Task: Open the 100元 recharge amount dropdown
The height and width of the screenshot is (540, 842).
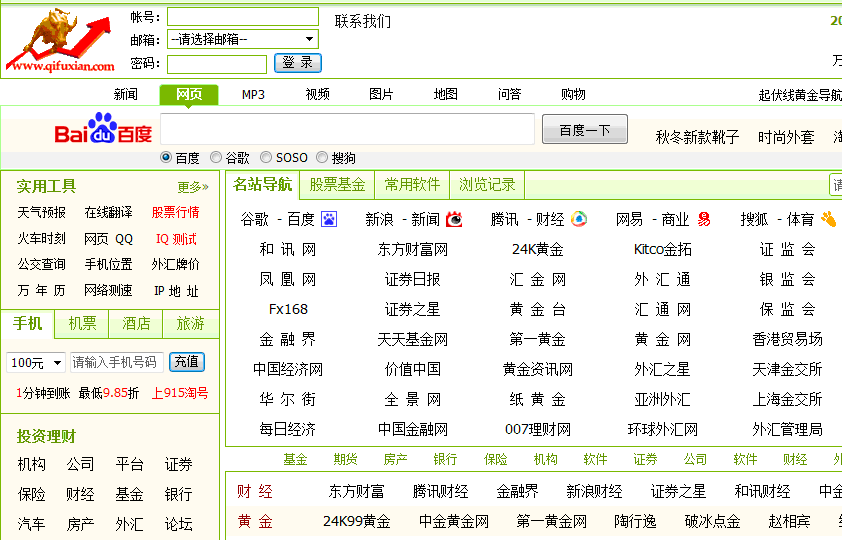Action: point(36,363)
